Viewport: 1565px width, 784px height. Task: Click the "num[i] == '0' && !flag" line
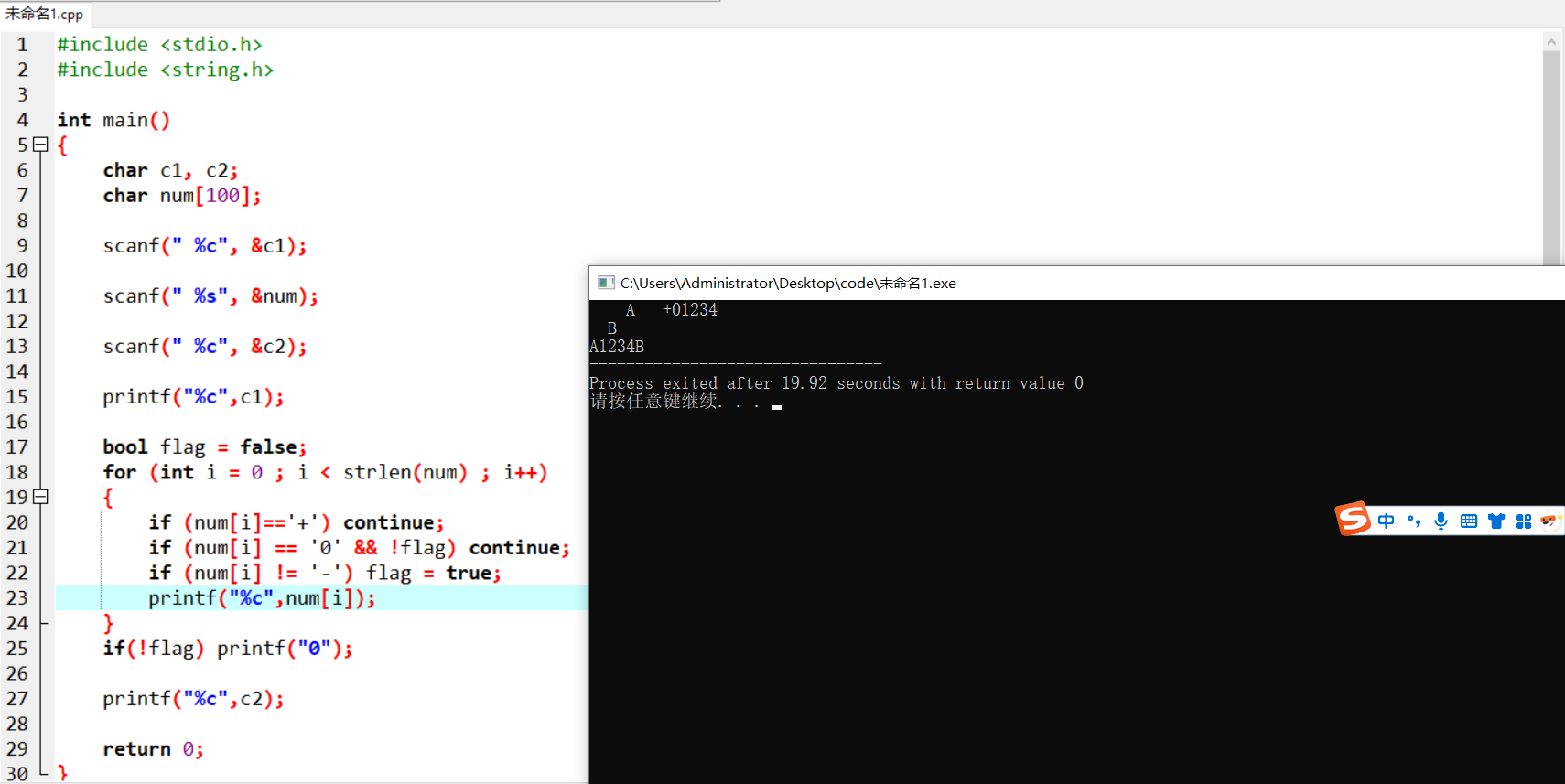(359, 548)
